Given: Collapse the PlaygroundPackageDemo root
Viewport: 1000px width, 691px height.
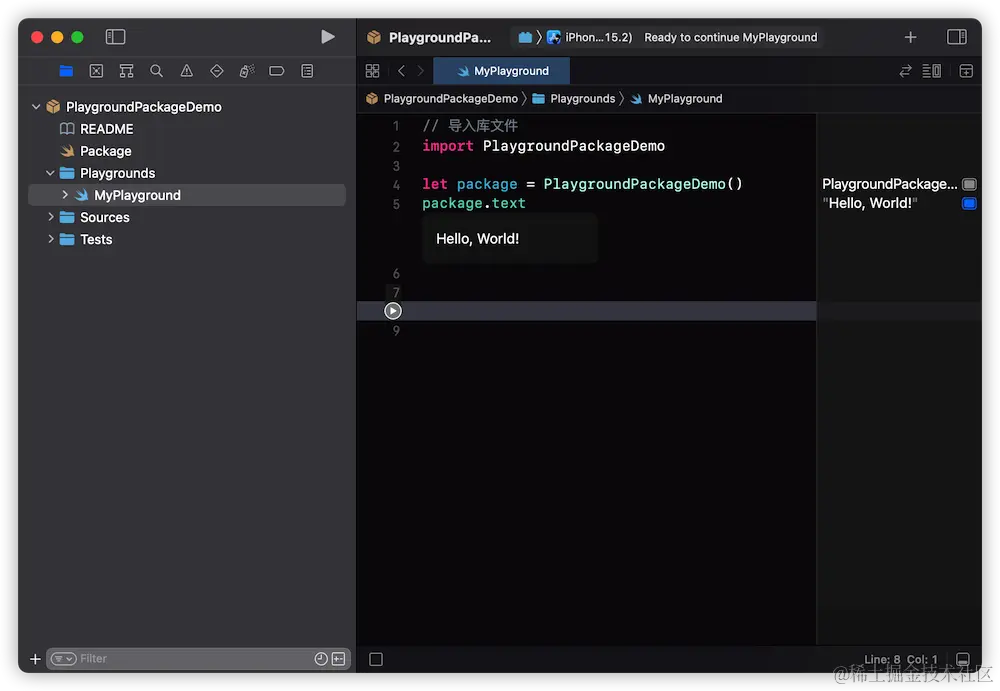Looking at the screenshot, I should (36, 107).
